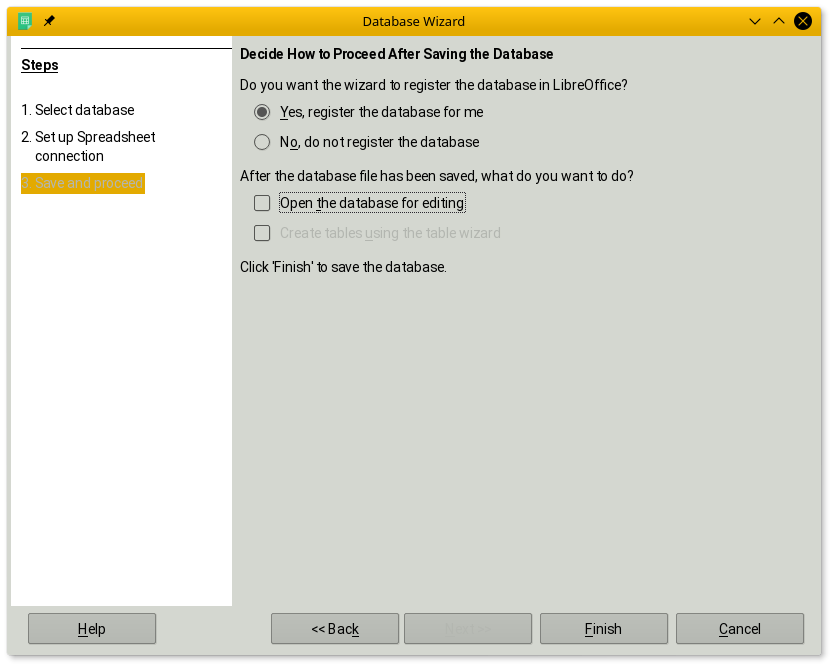Open the Help button
The image size is (834, 668).
click(x=92, y=629)
